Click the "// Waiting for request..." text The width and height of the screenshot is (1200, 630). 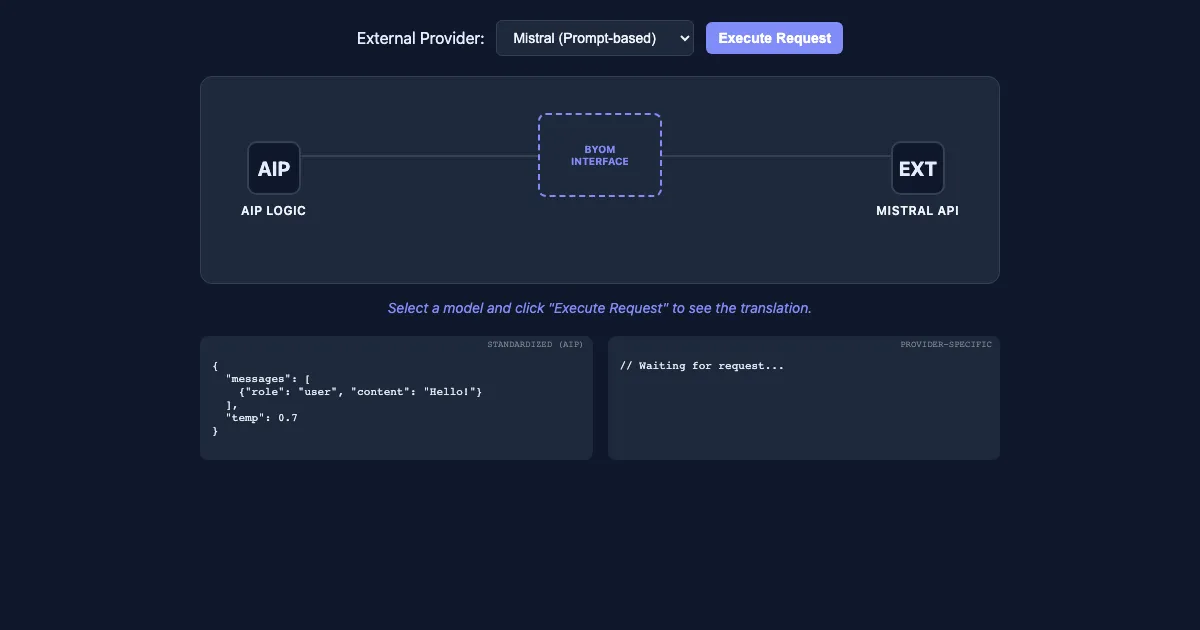tap(702, 366)
